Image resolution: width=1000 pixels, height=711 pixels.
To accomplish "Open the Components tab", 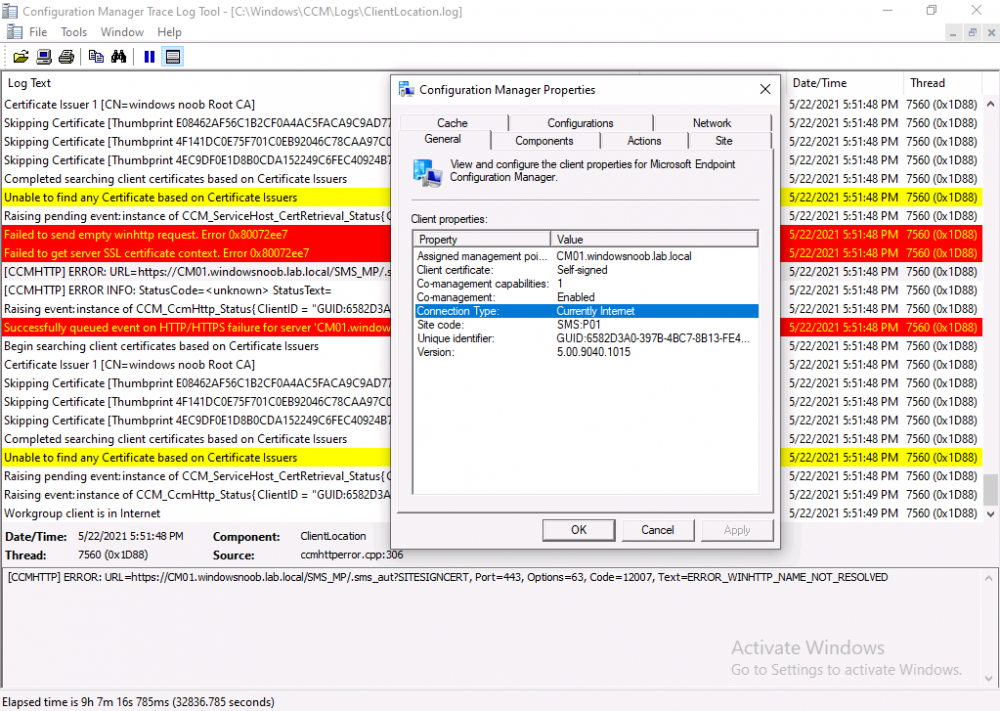I will coord(545,140).
